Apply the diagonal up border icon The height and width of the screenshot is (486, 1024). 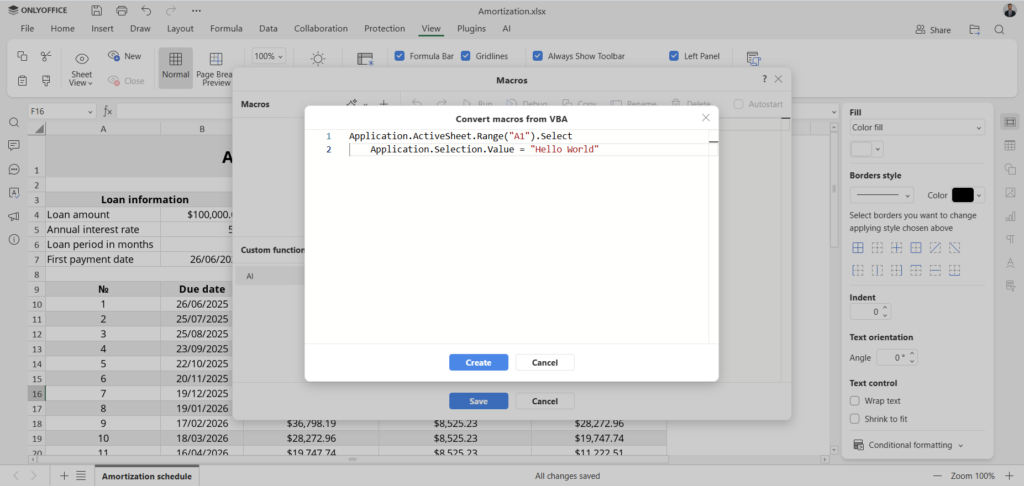pyautogui.click(x=935, y=248)
